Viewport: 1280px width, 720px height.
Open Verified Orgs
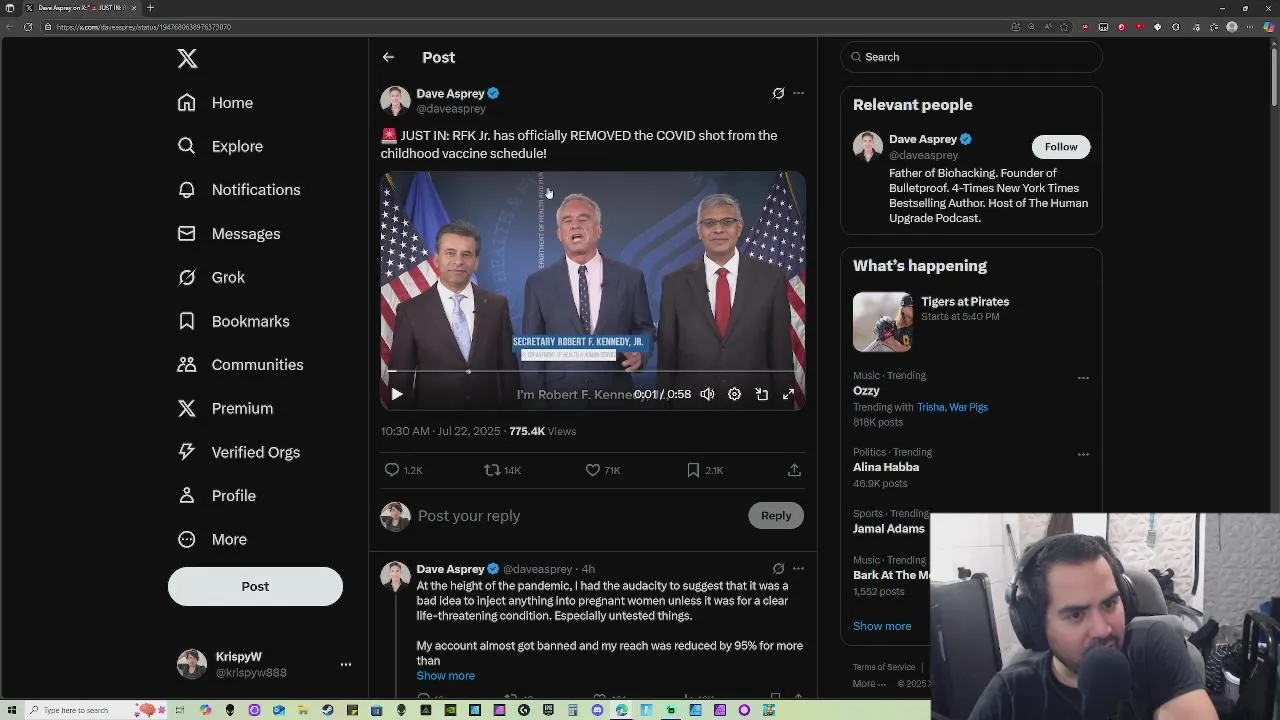(x=238, y=452)
